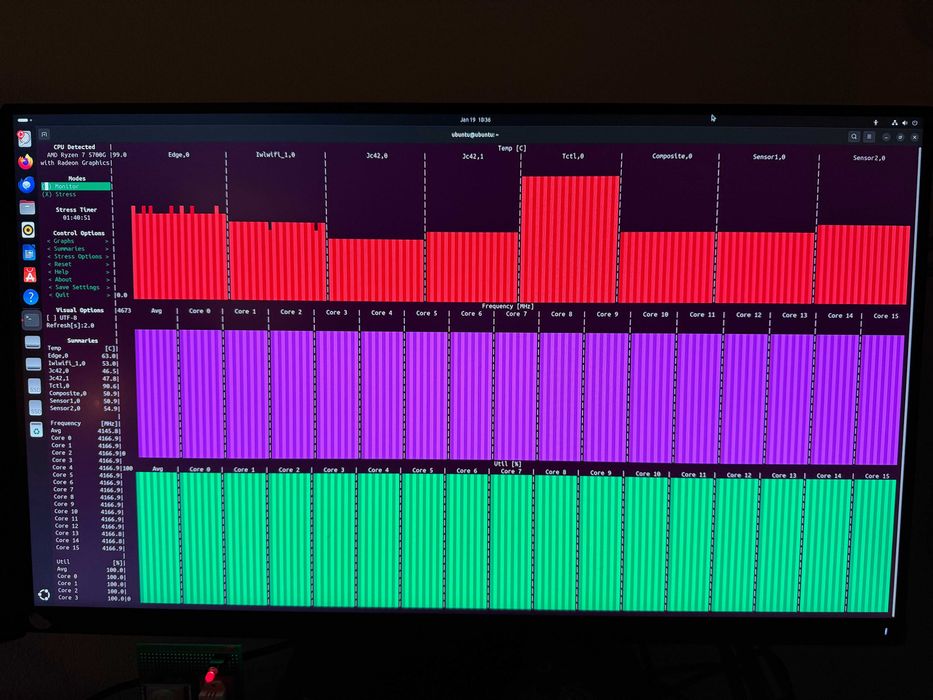Launch Thunderbird mail from the dock
933x700 pixels.
coord(26,185)
